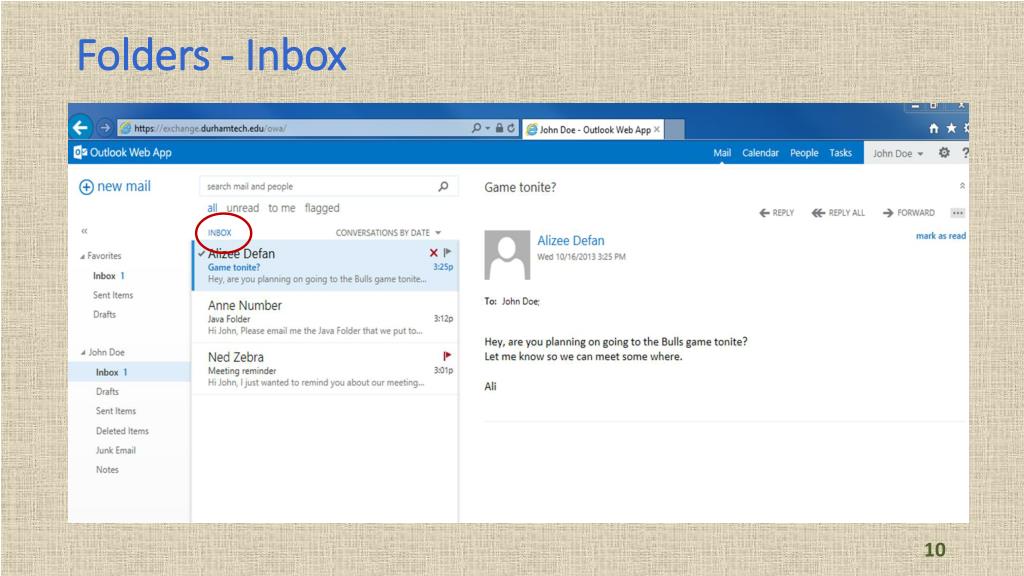Open the Anne Number 'Java Folder' message
The width and height of the screenshot is (1024, 576).
(x=325, y=317)
